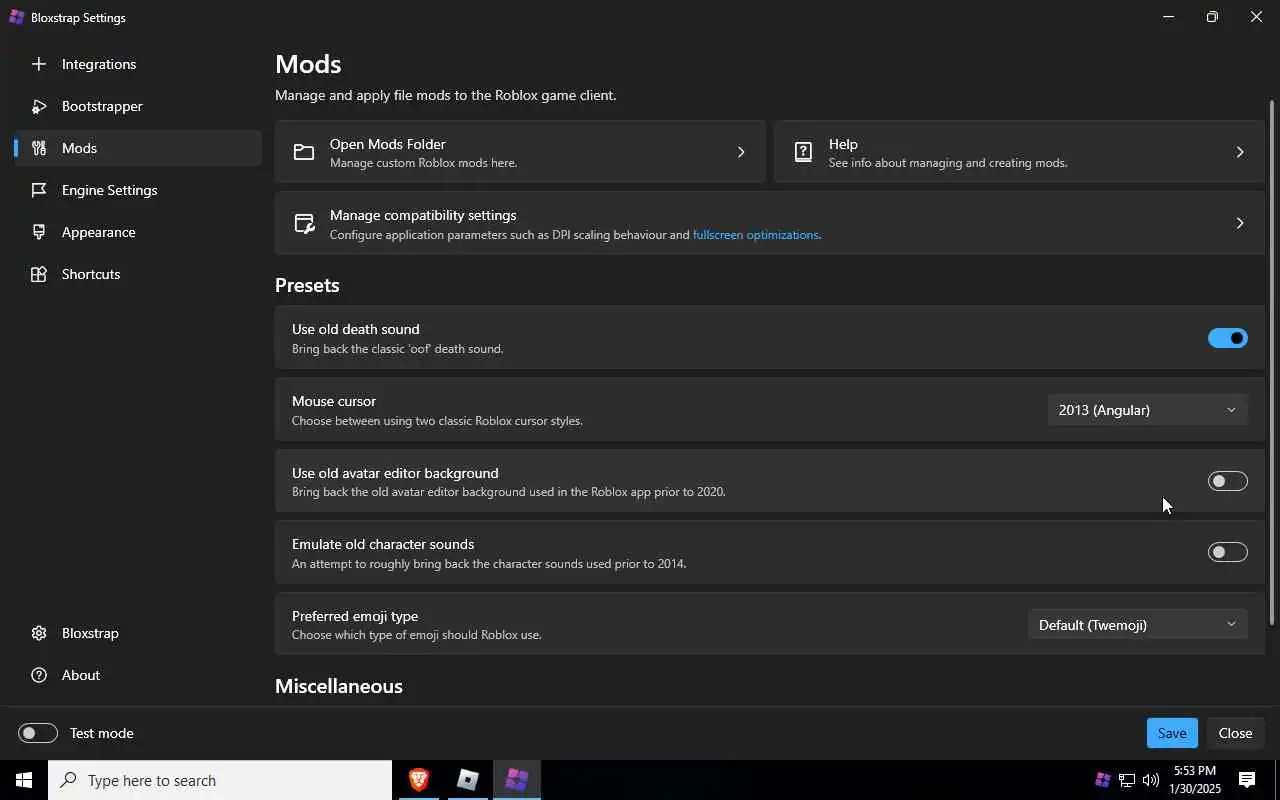The image size is (1280, 800).
Task: Click the Appearance brush icon
Action: coord(39,232)
